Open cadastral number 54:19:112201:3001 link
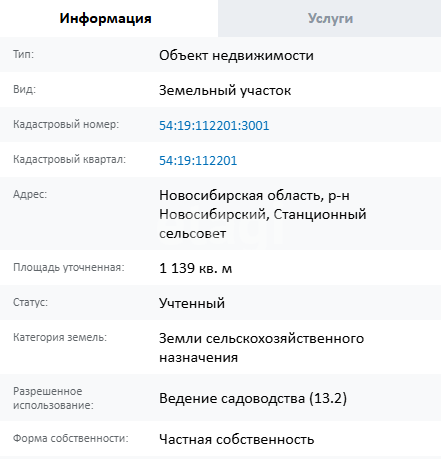 pyautogui.click(x=214, y=126)
